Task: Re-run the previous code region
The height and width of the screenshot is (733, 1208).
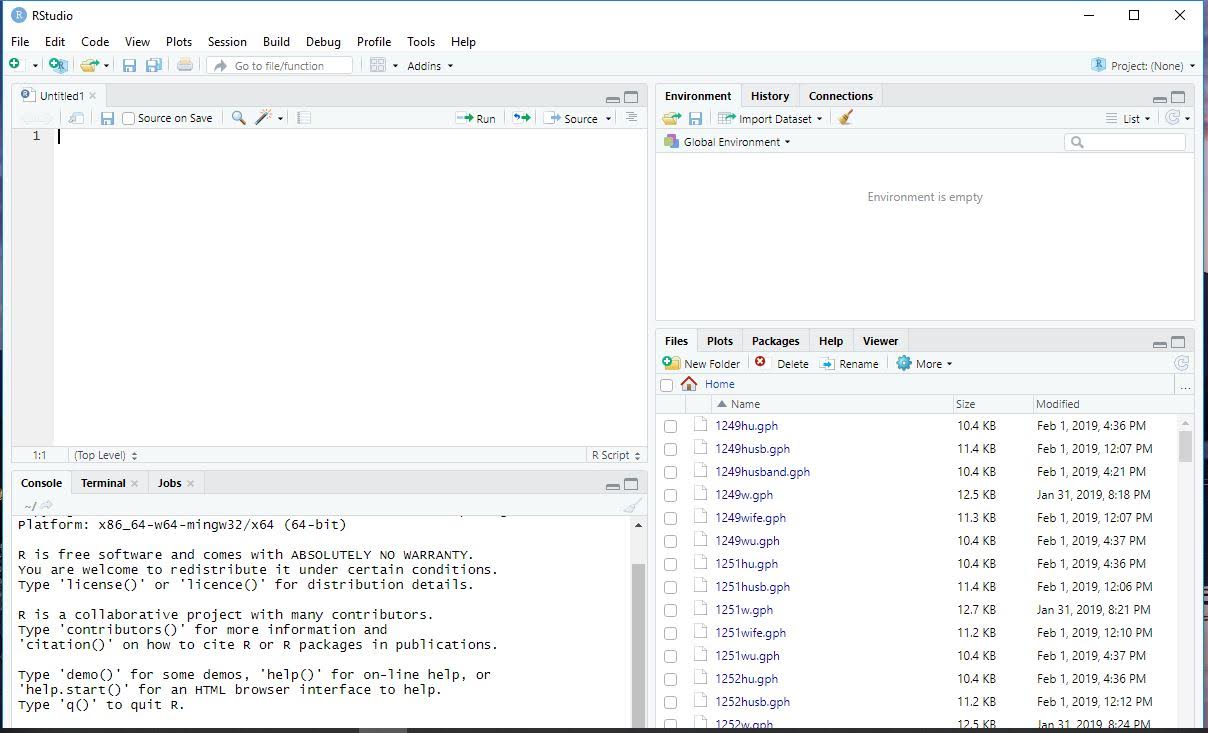Action: coord(522,118)
